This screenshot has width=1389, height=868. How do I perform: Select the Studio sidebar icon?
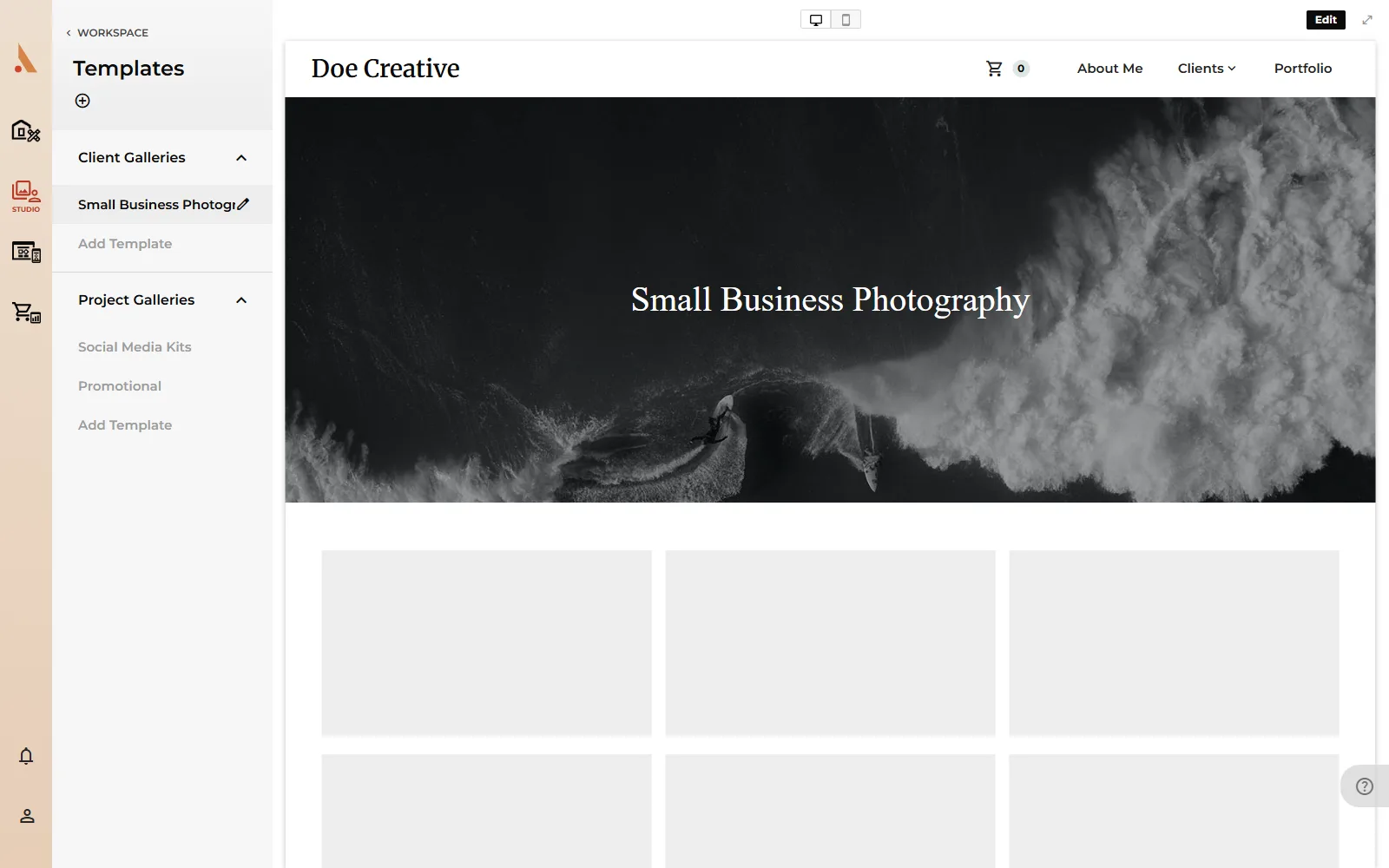point(26,196)
